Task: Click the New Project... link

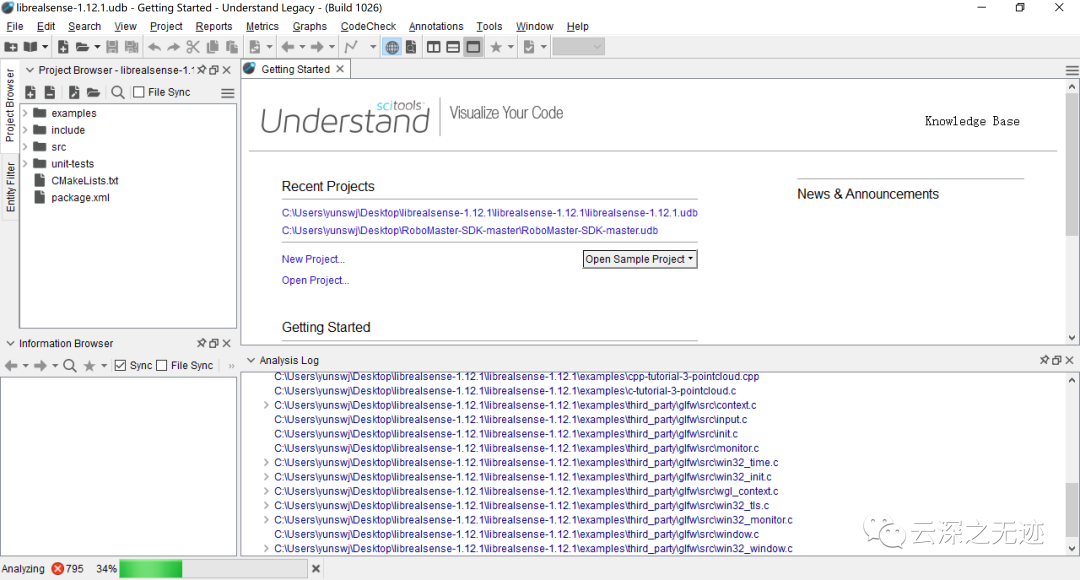Action: pos(313,259)
